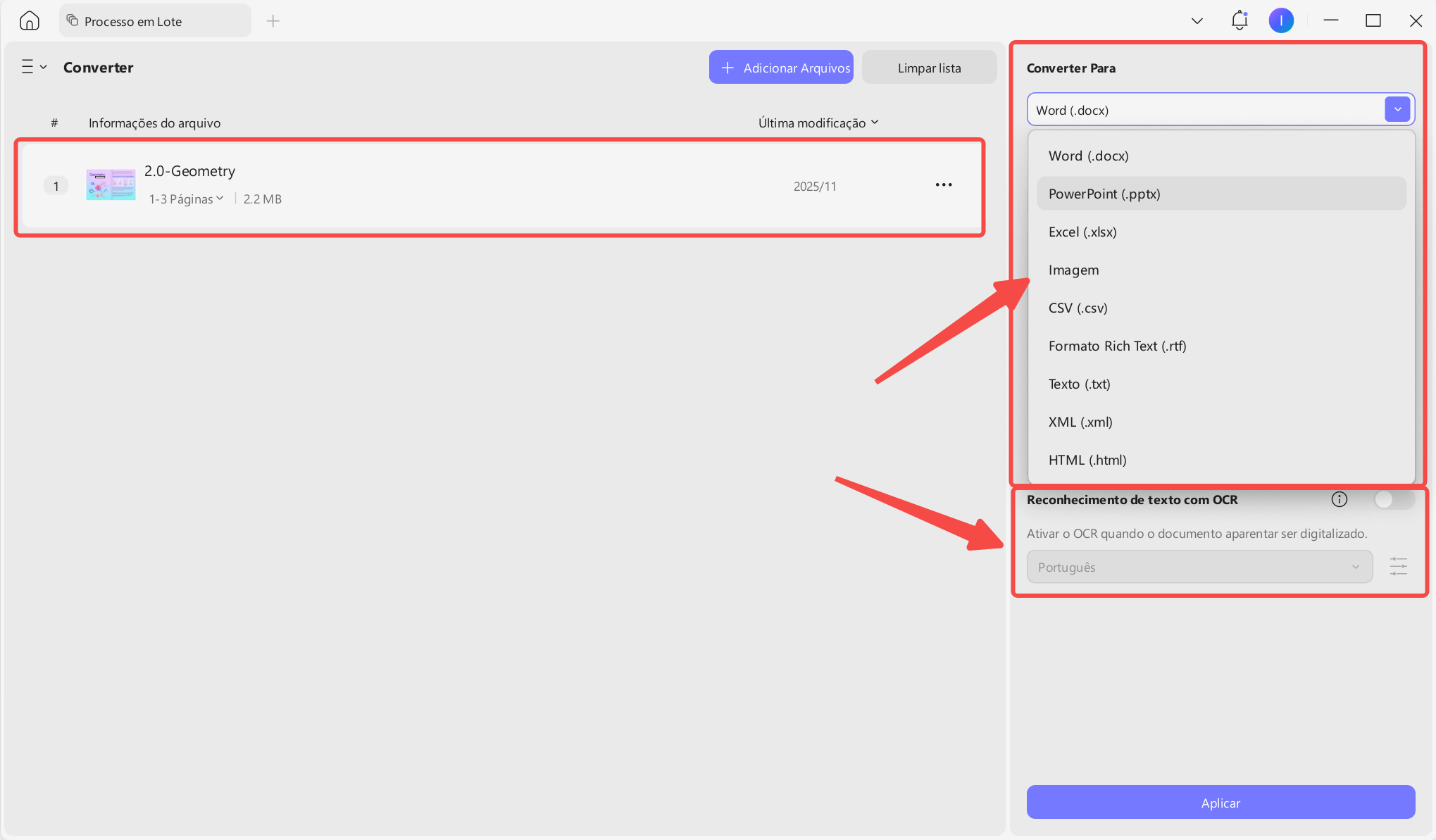Choose PowerPoint (.pptx) format

click(1221, 194)
